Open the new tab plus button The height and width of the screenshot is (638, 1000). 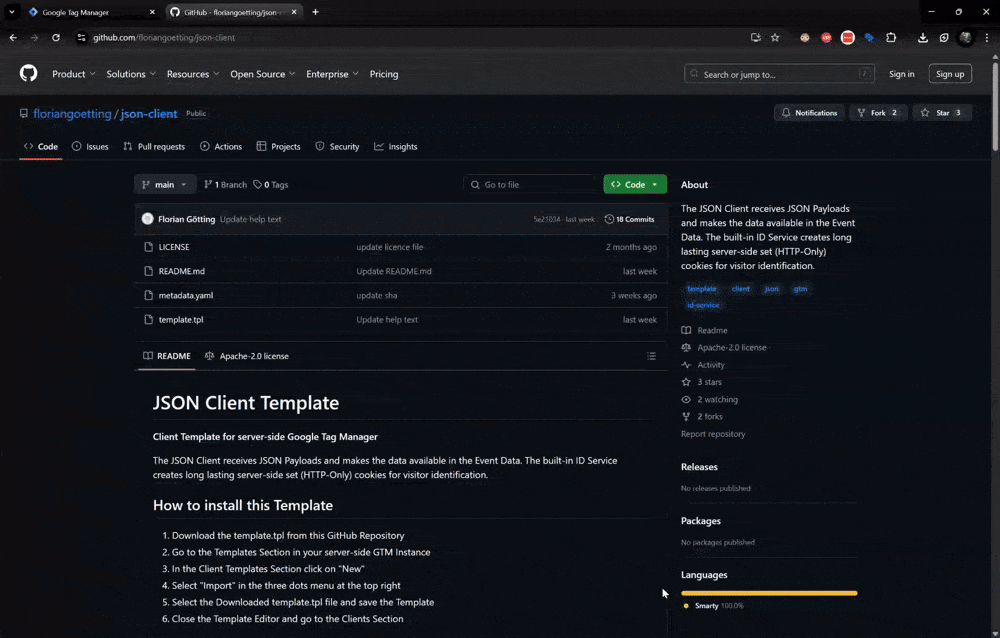pos(315,11)
